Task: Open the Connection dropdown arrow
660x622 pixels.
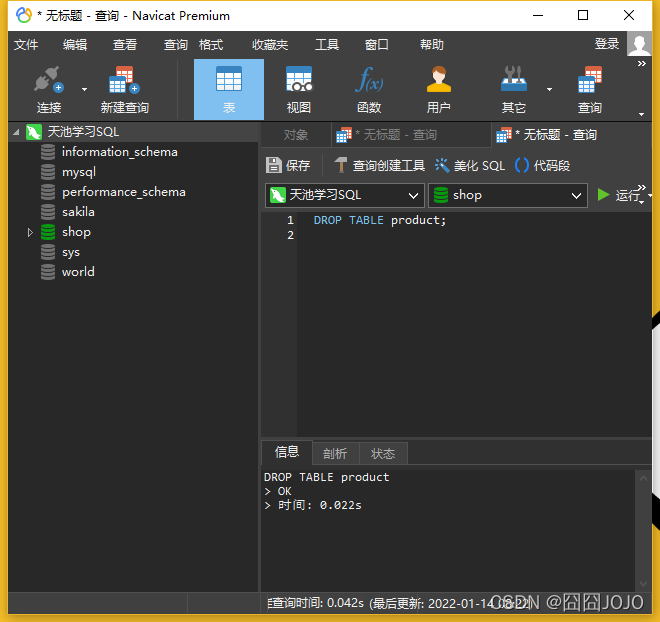Action: (x=85, y=89)
